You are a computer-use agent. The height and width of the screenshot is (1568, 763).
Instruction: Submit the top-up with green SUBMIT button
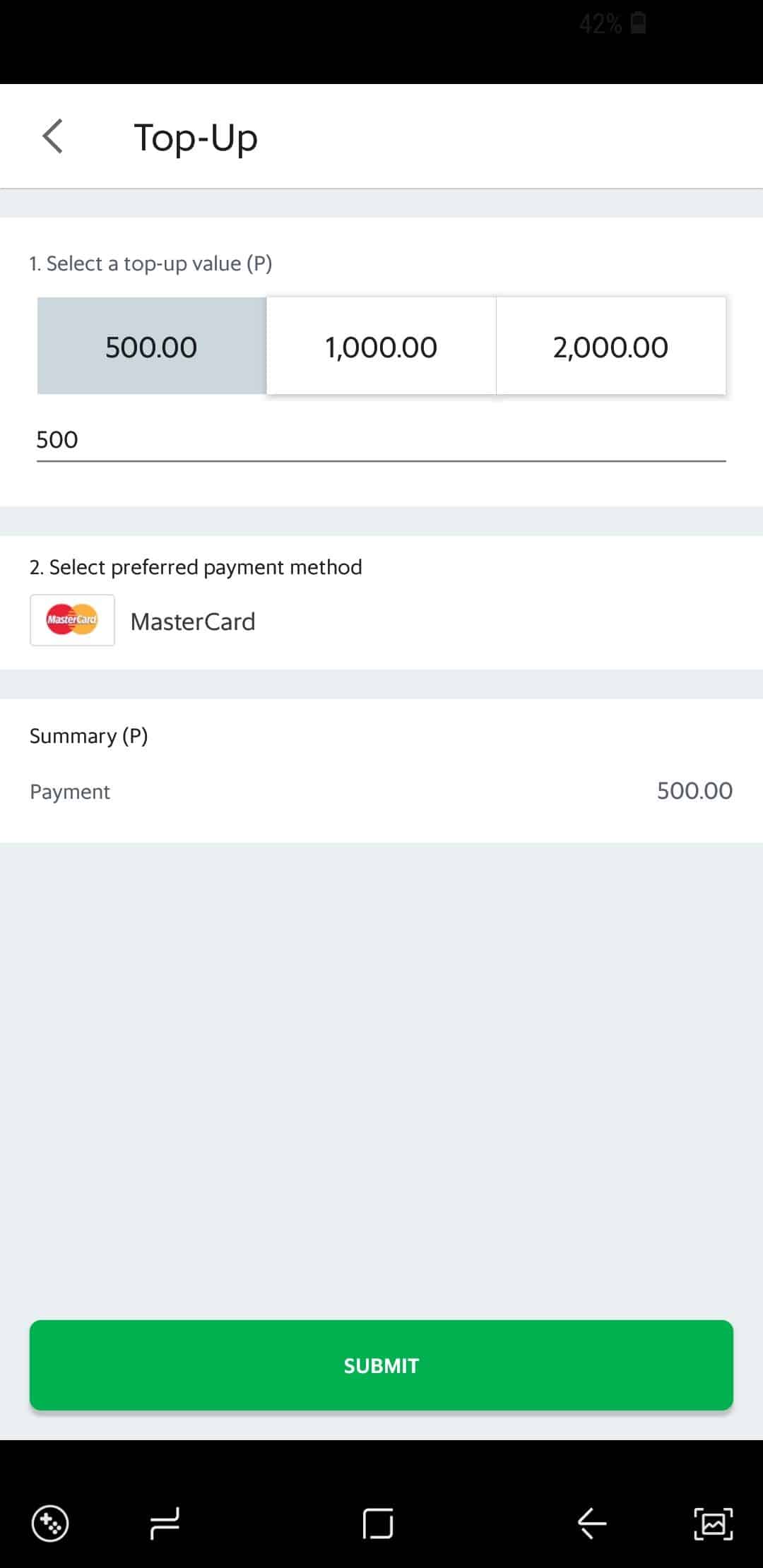[381, 1365]
